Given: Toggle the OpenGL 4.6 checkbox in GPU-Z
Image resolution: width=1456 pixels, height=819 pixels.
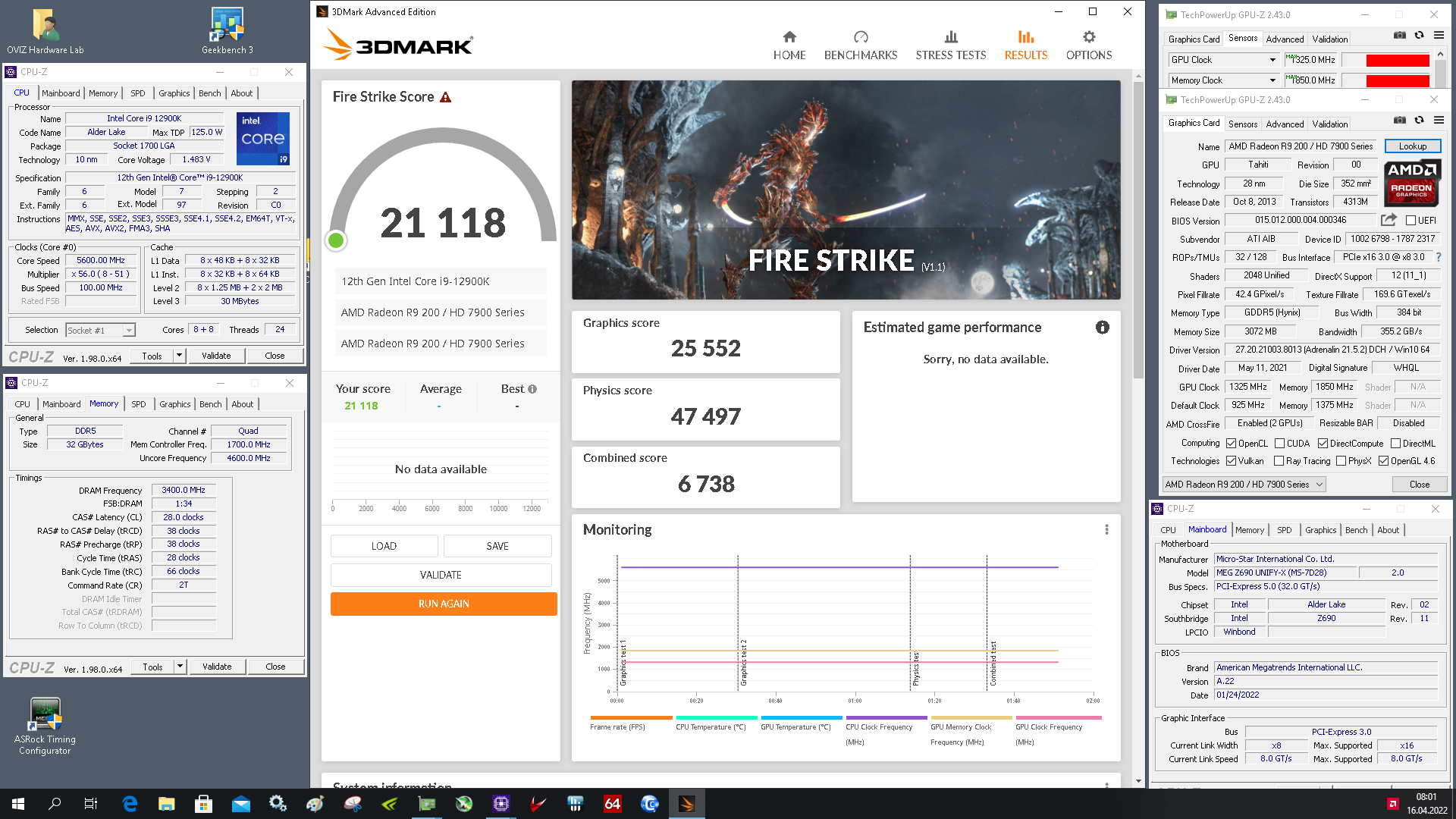Looking at the screenshot, I should point(1383,461).
